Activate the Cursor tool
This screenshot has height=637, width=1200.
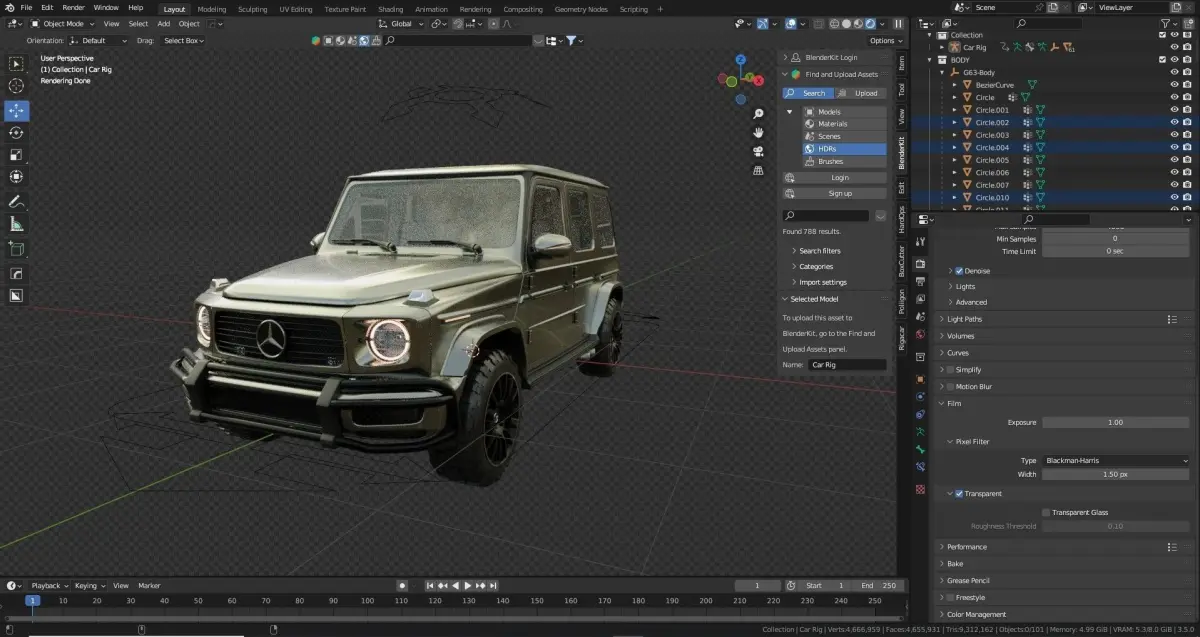pos(16,86)
